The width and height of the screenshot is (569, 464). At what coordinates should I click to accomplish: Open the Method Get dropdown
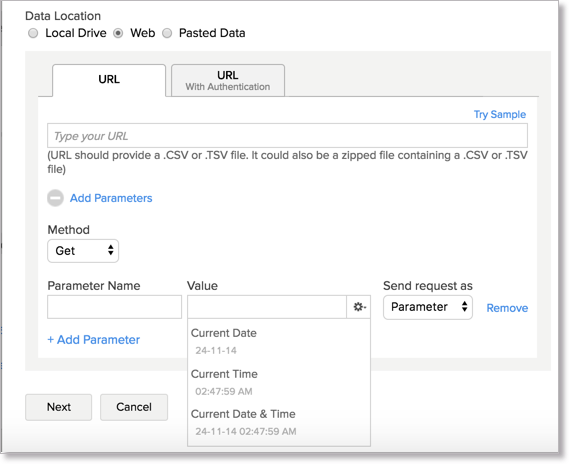point(83,251)
